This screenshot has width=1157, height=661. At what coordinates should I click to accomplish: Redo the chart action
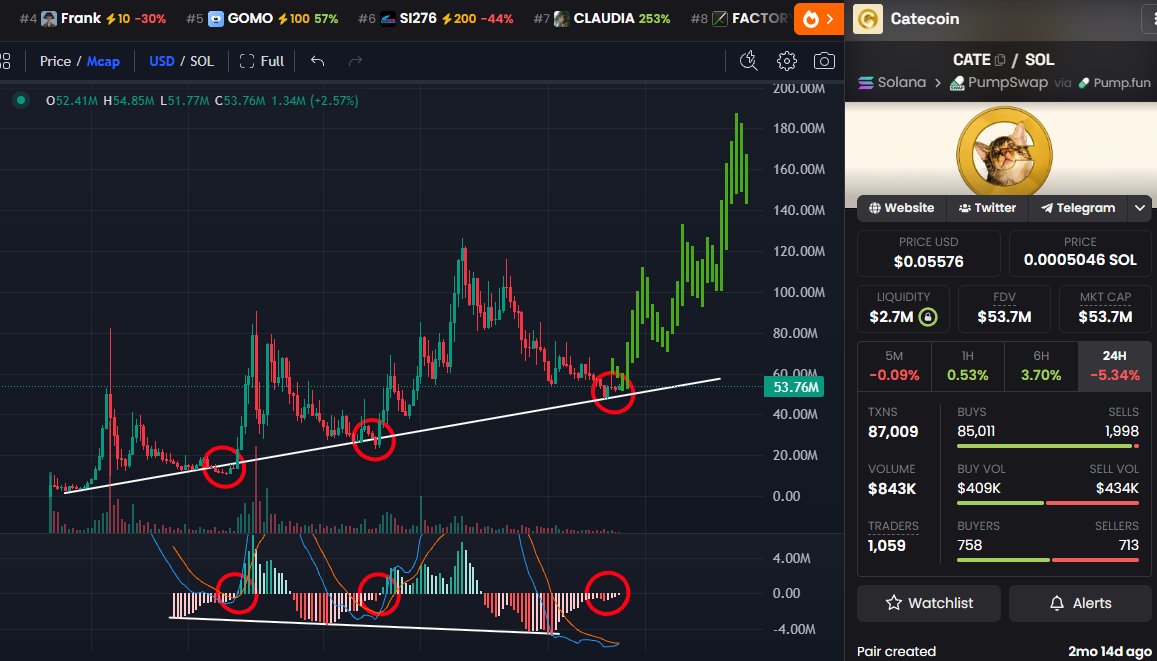(x=355, y=60)
